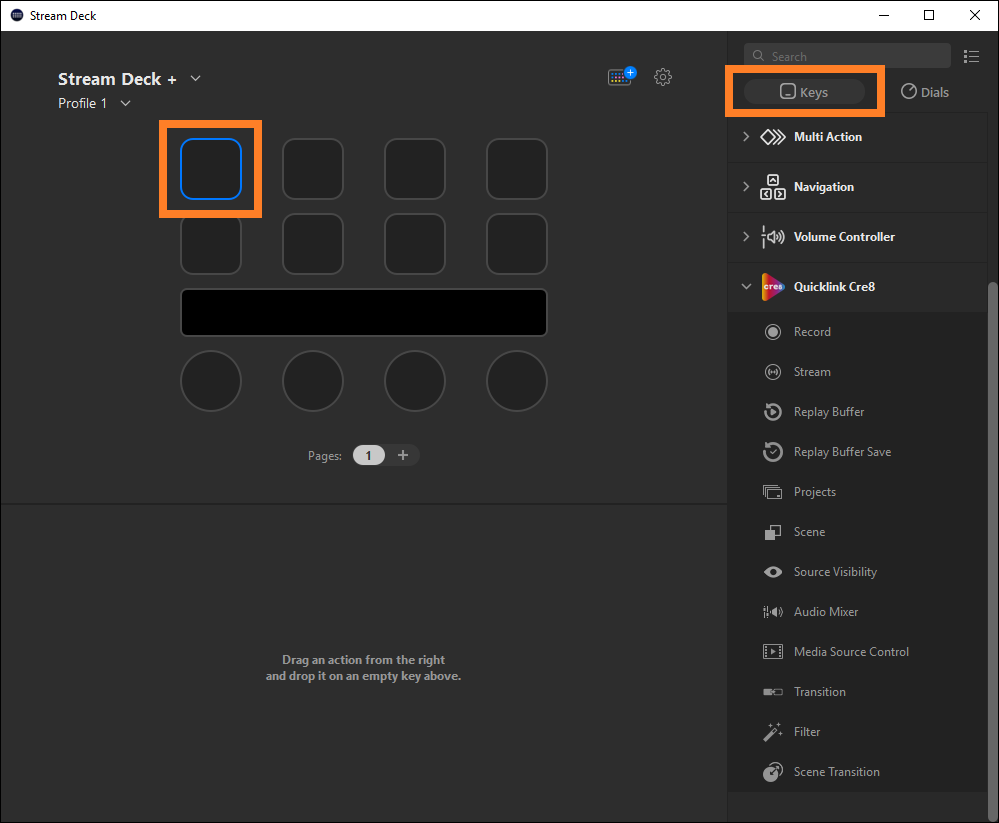Expand the Volume Controller category
999x823 pixels.
(746, 237)
